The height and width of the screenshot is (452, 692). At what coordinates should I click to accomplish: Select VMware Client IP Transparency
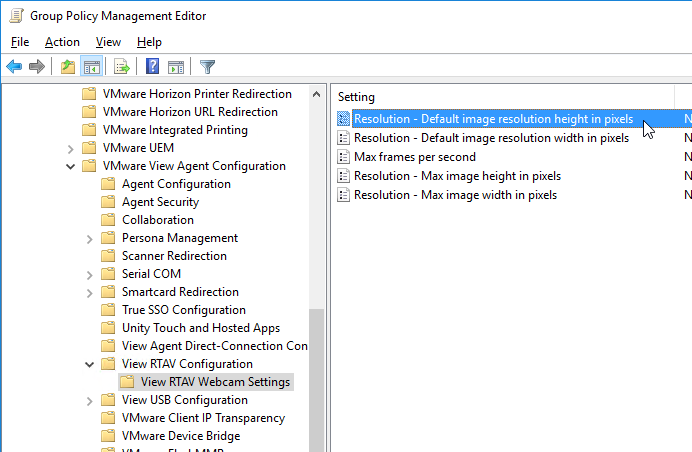point(203,418)
